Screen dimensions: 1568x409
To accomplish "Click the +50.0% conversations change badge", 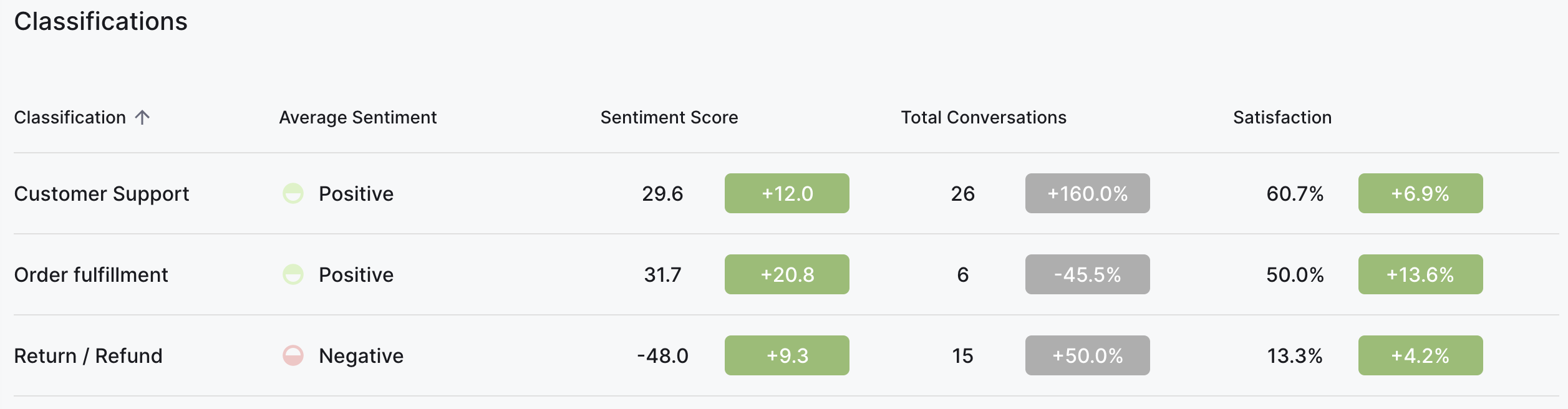I will click(1088, 355).
